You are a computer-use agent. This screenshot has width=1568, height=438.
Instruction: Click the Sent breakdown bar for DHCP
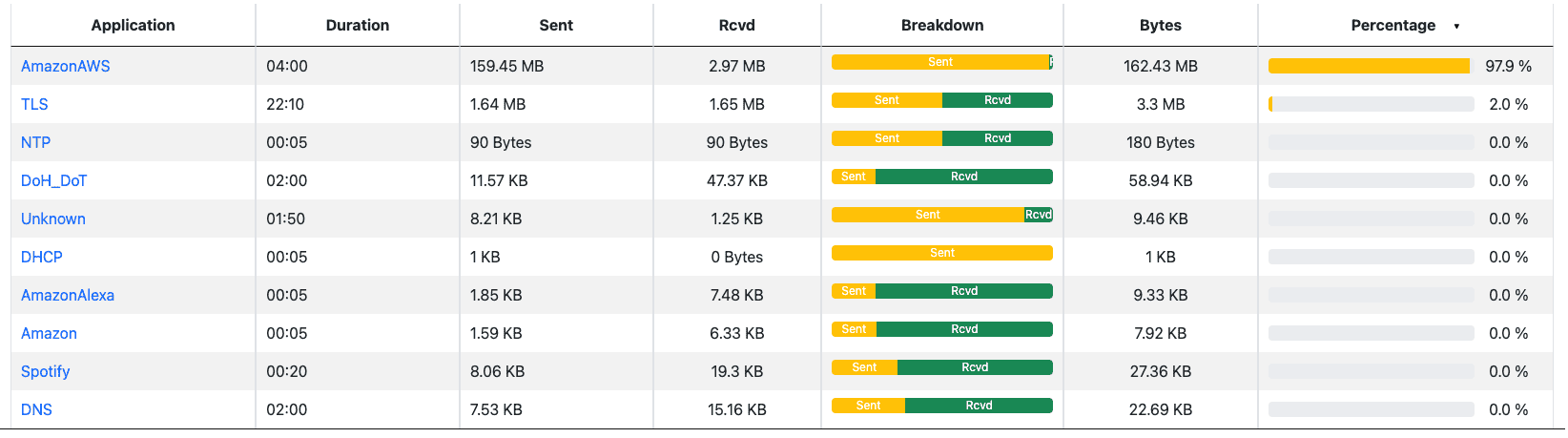[x=942, y=253]
